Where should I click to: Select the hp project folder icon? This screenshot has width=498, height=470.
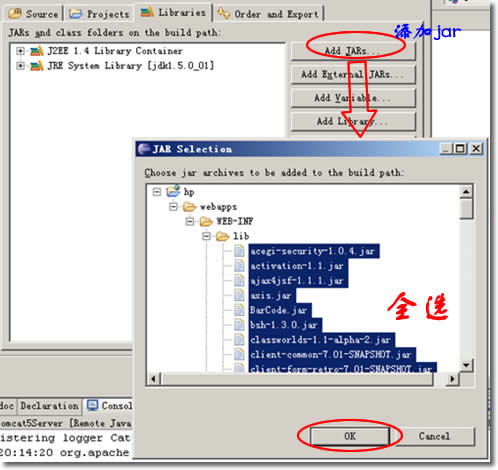173,191
